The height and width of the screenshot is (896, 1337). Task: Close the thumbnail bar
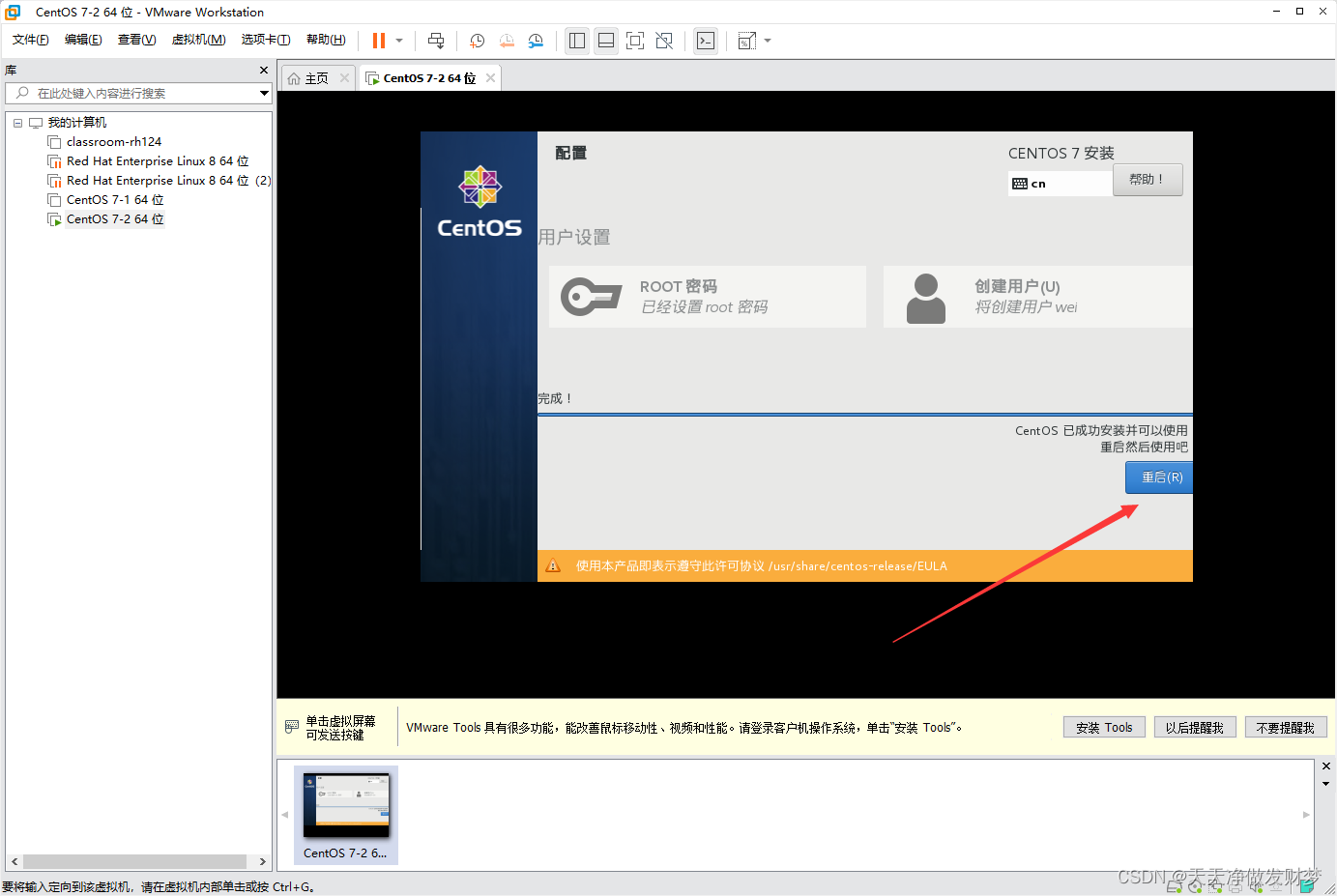point(1325,766)
